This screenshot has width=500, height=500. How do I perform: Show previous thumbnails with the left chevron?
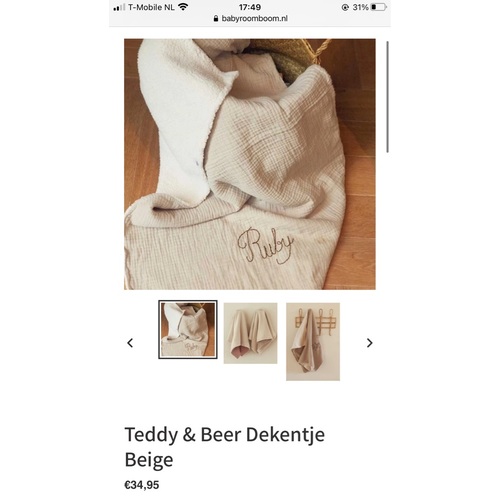[x=130, y=342]
